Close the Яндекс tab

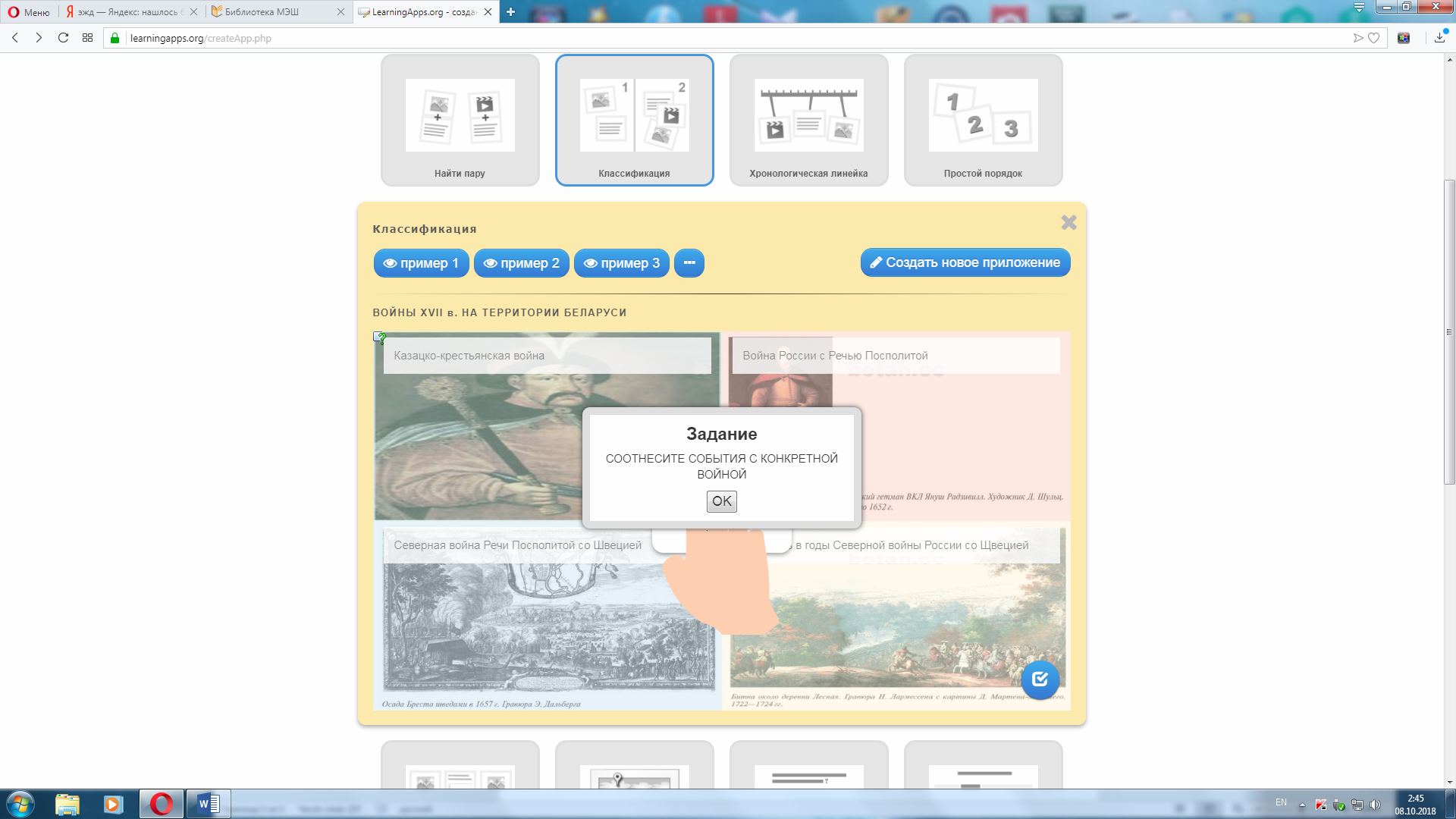click(193, 11)
